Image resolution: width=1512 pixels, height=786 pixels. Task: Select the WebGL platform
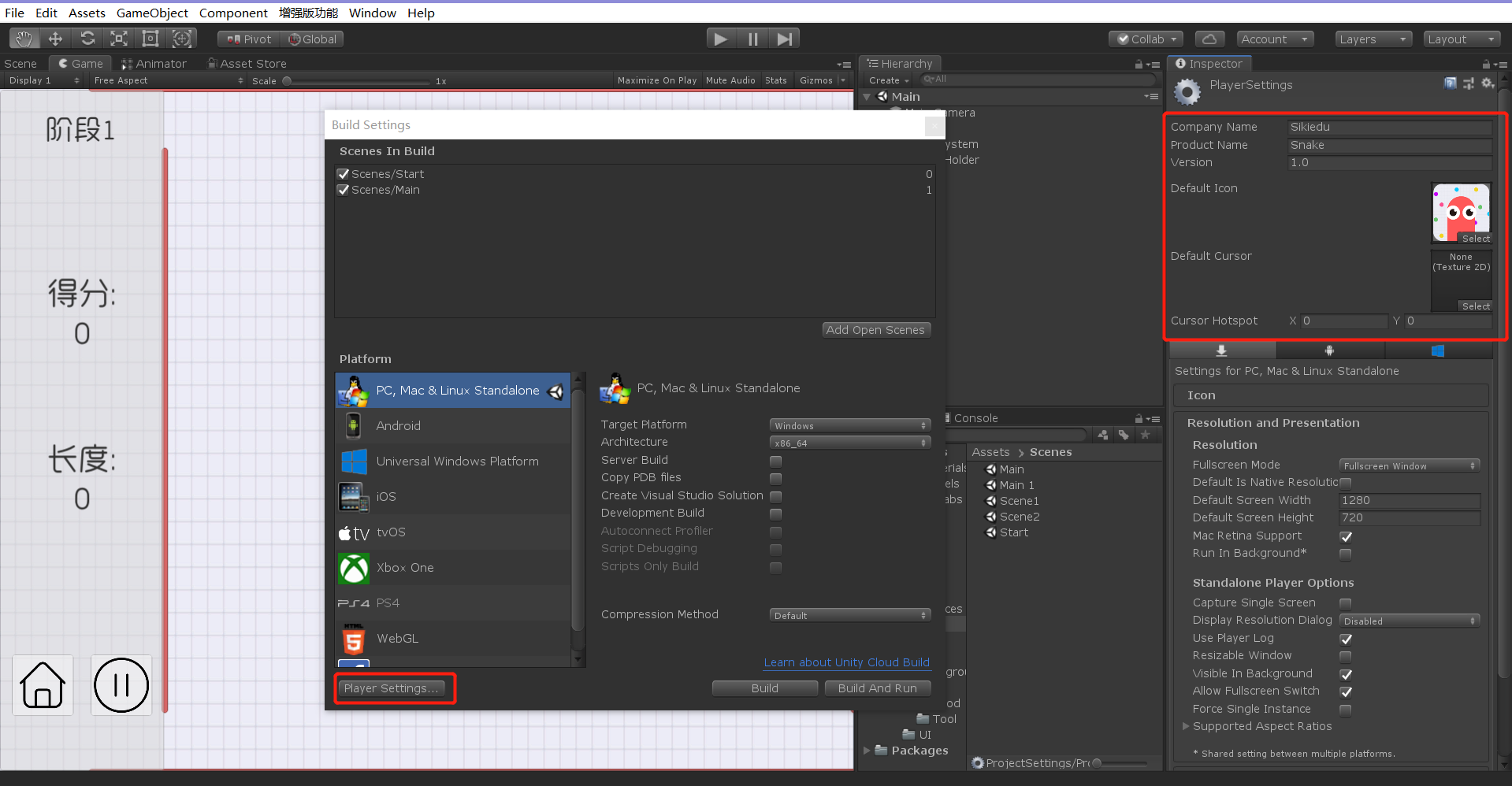(453, 639)
